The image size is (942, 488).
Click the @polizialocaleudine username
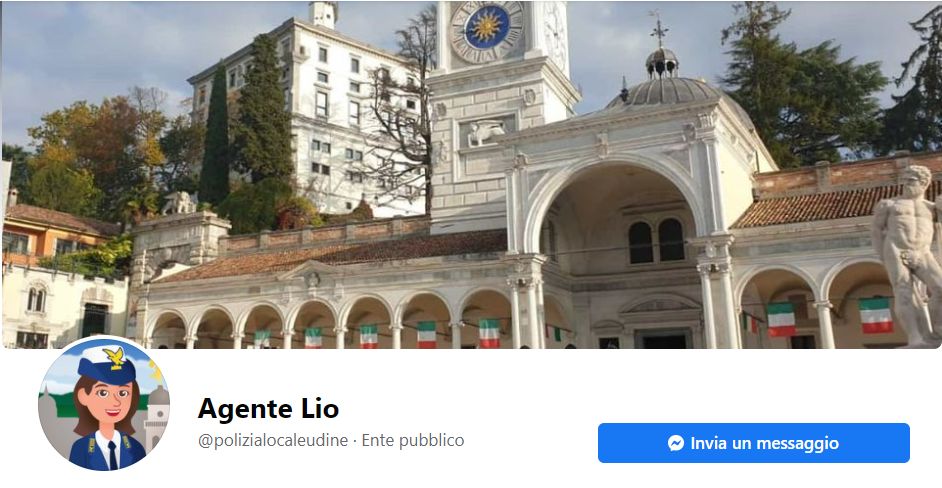pos(273,441)
